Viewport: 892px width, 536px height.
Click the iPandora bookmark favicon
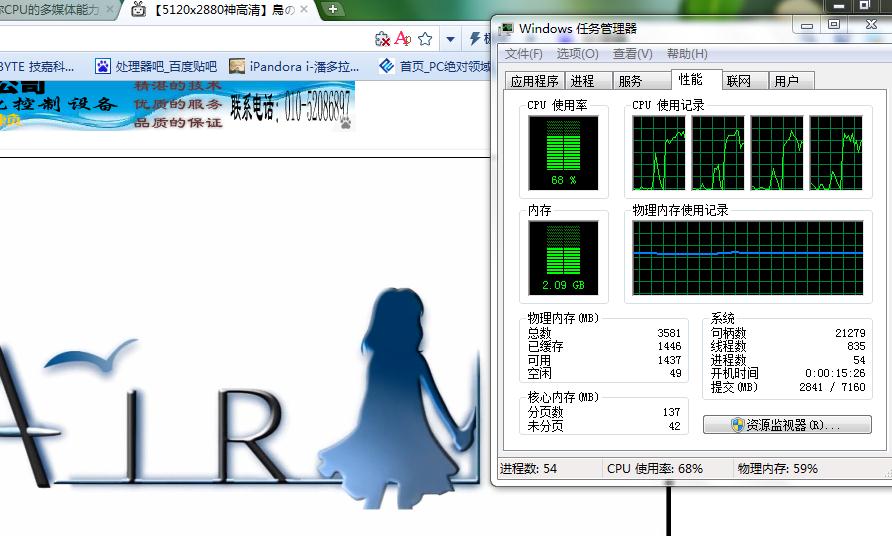coord(237,67)
